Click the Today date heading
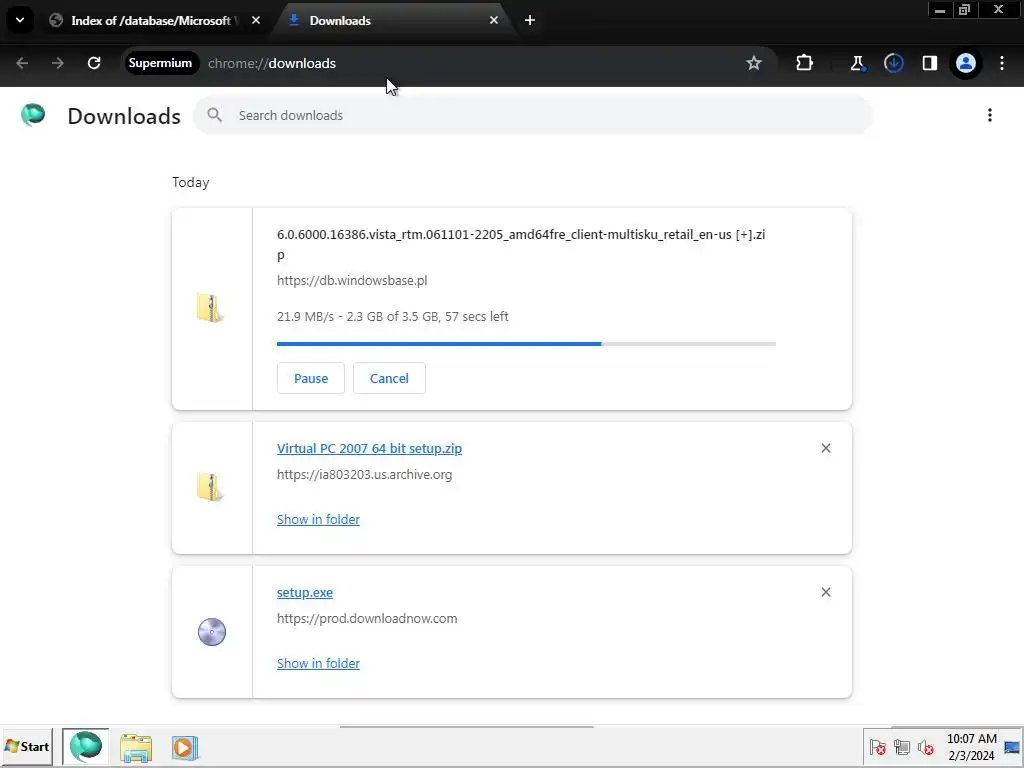1024x768 pixels. 191,182
